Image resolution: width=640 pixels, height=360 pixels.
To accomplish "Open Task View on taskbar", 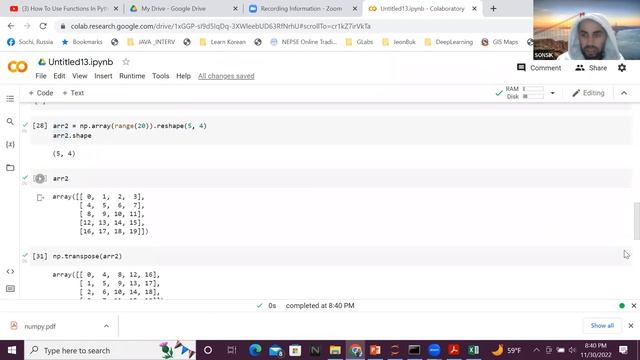I will coord(231,350).
